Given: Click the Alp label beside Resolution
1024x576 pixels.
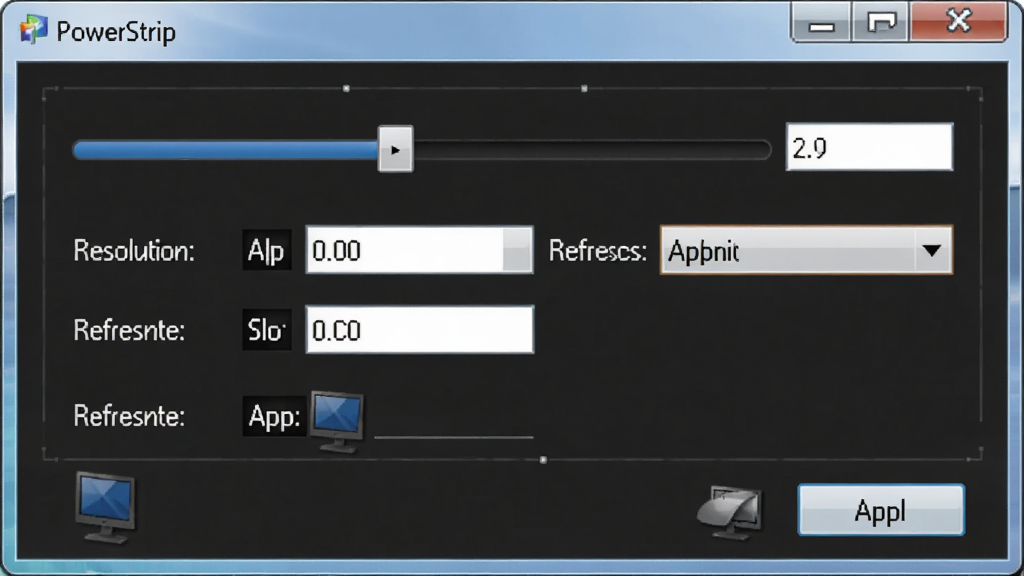Looking at the screenshot, I should (266, 251).
